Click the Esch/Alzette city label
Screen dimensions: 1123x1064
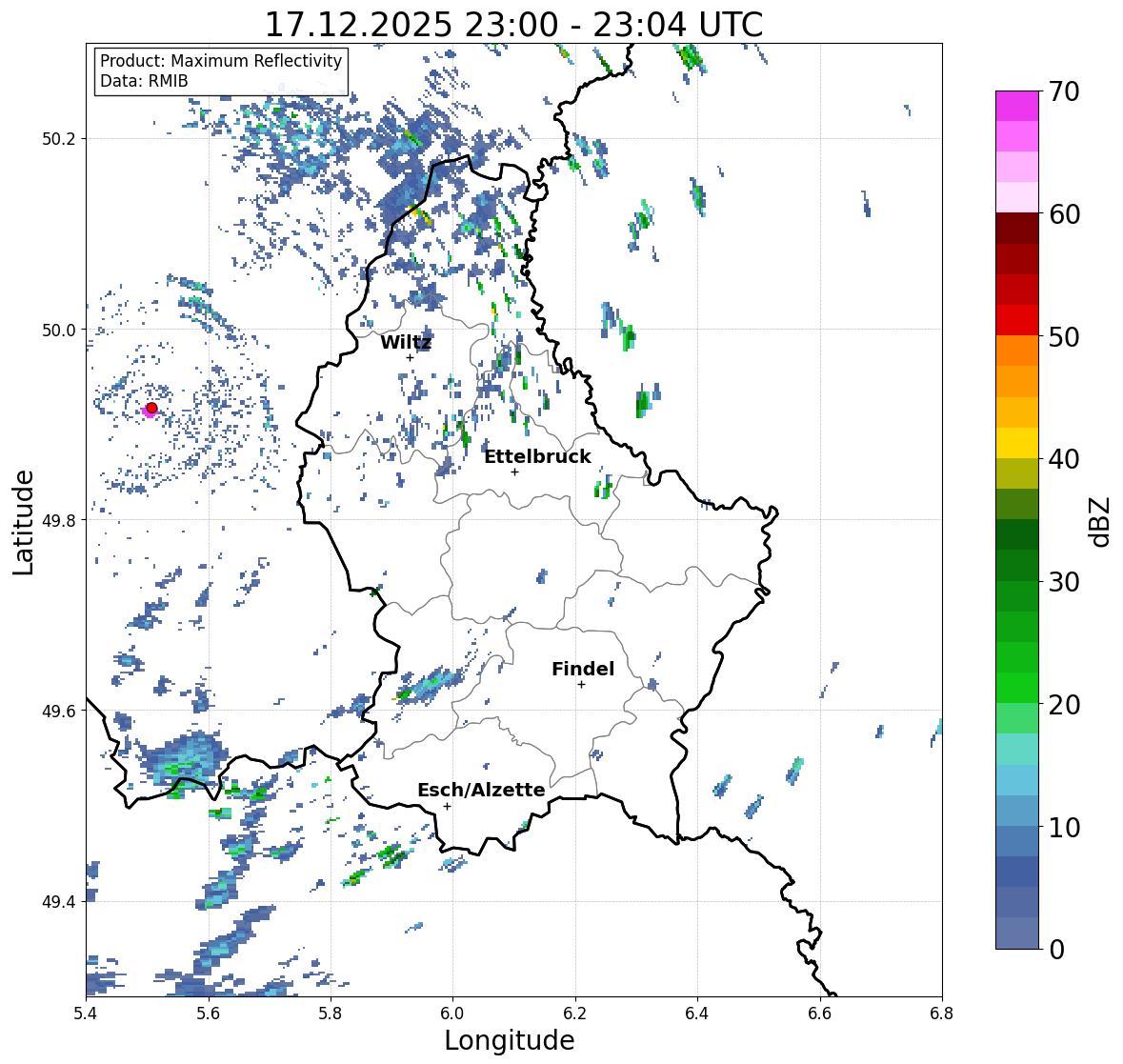click(481, 790)
